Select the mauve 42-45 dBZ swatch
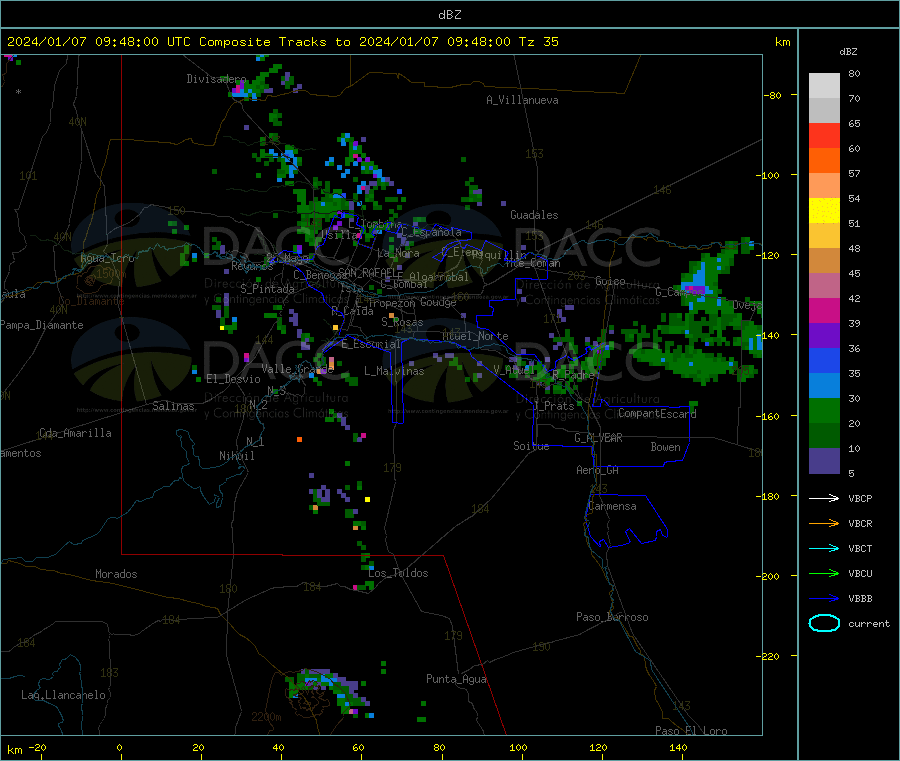The image size is (900, 761). (824, 286)
